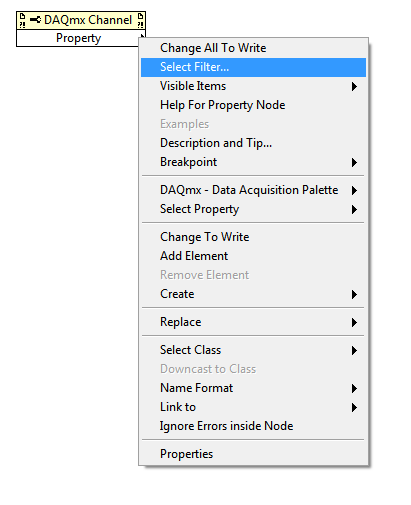The width and height of the screenshot is (411, 505).
Task: Click the right terminal icon on DAQmx Channel node
Action: [140, 20]
